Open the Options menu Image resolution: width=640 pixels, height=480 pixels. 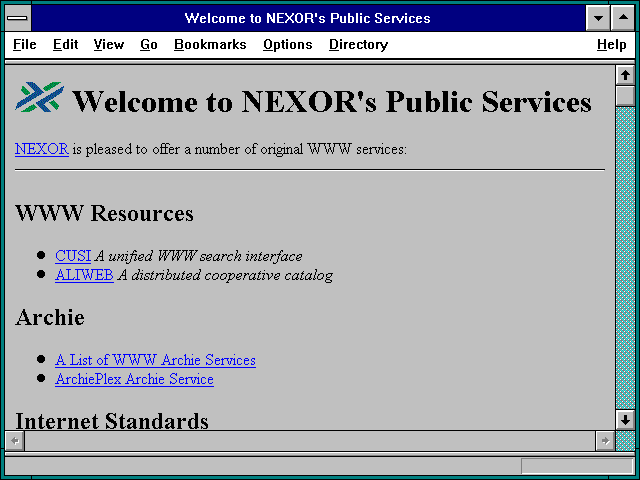288,44
